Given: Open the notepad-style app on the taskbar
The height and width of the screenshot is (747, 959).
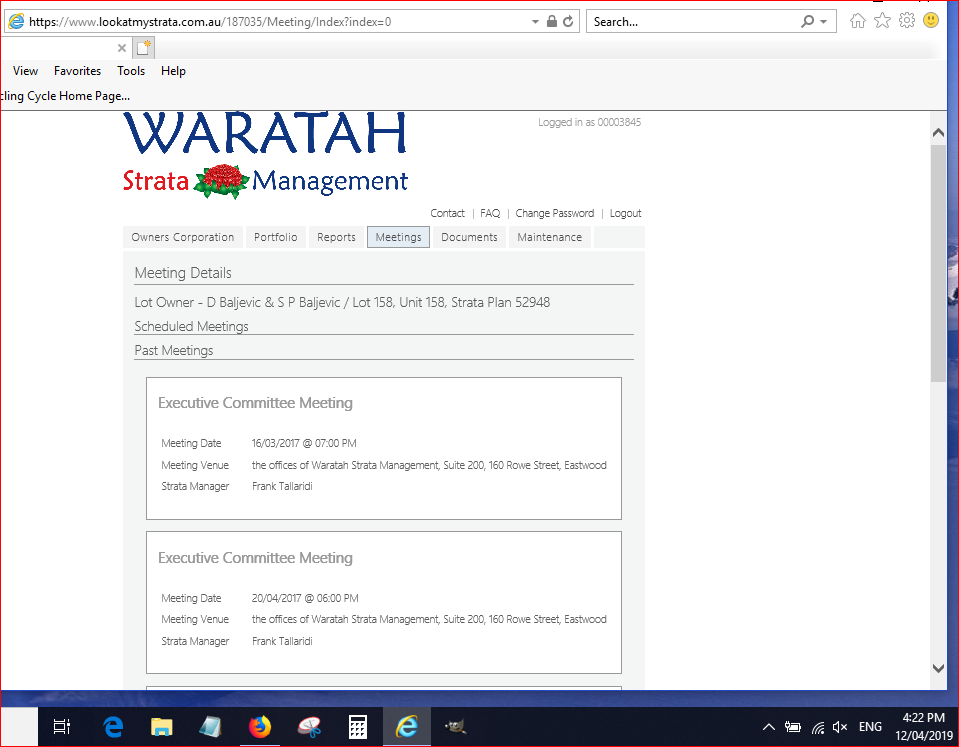Looking at the screenshot, I should (x=210, y=727).
